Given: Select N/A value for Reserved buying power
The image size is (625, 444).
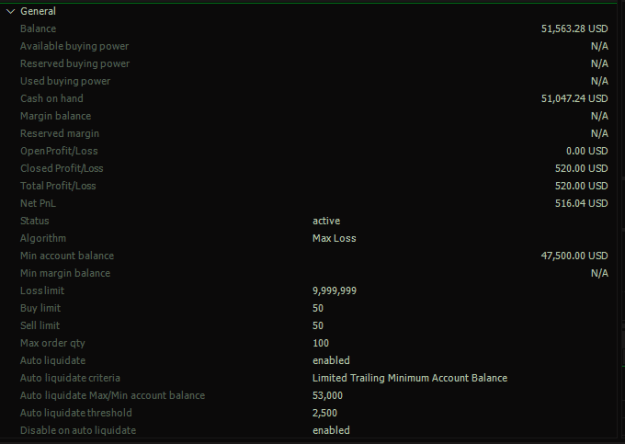Looking at the screenshot, I should pos(599,64).
